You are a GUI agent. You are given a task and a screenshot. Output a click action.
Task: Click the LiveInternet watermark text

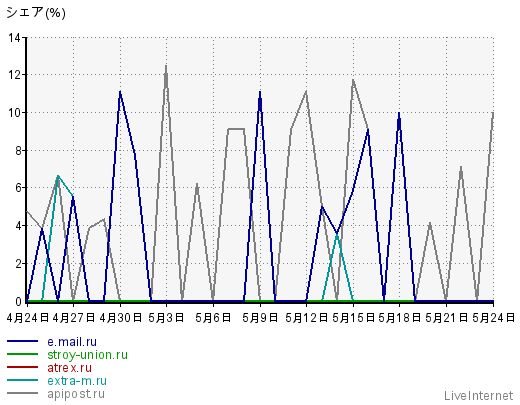pos(479,396)
